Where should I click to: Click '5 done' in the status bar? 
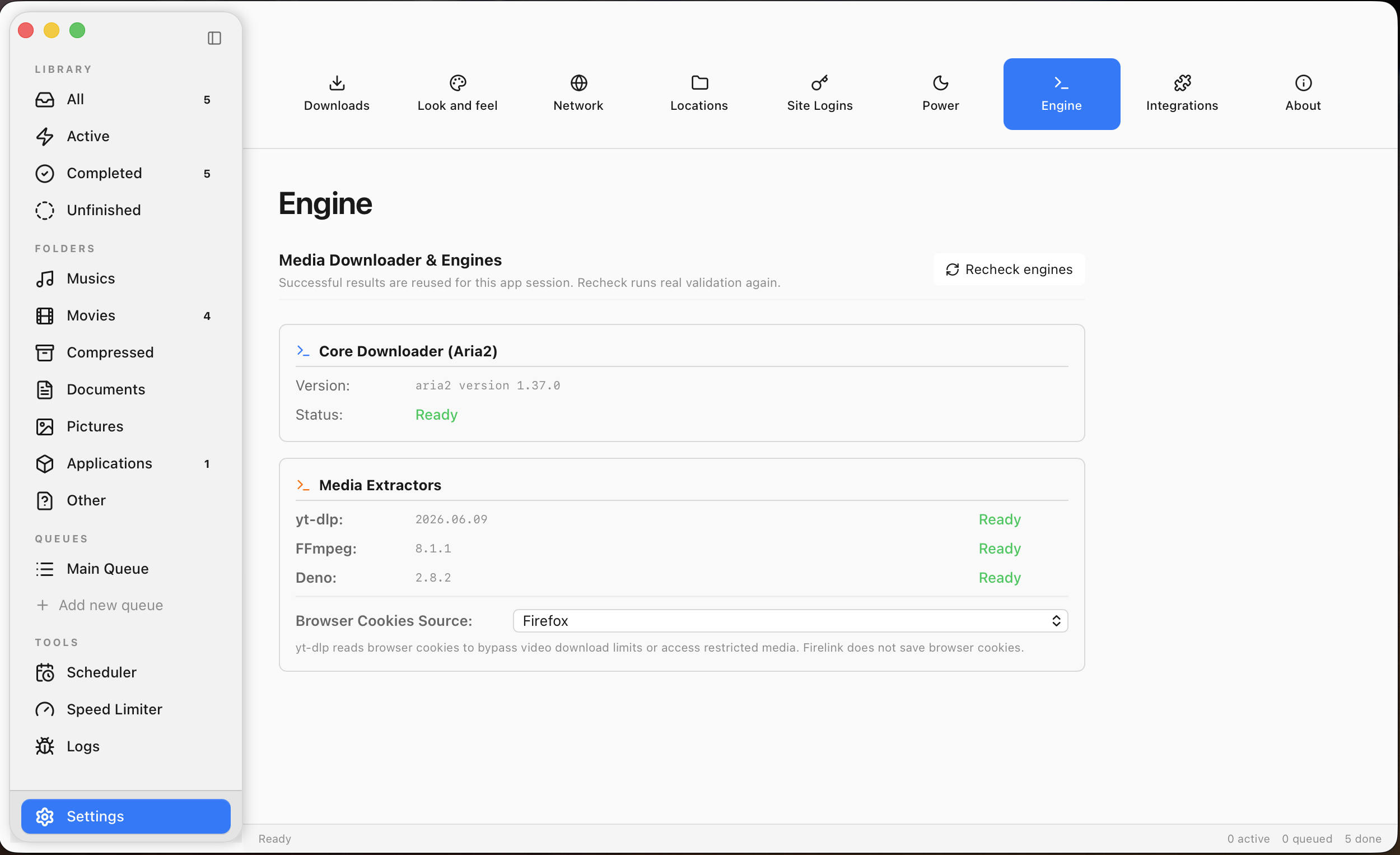(1362, 839)
